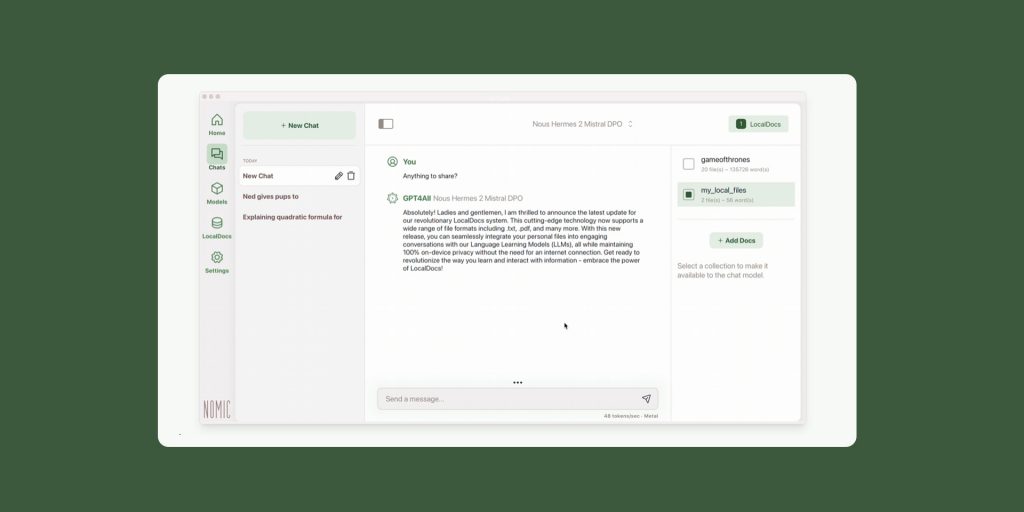Open the Chats section icon

click(x=217, y=154)
